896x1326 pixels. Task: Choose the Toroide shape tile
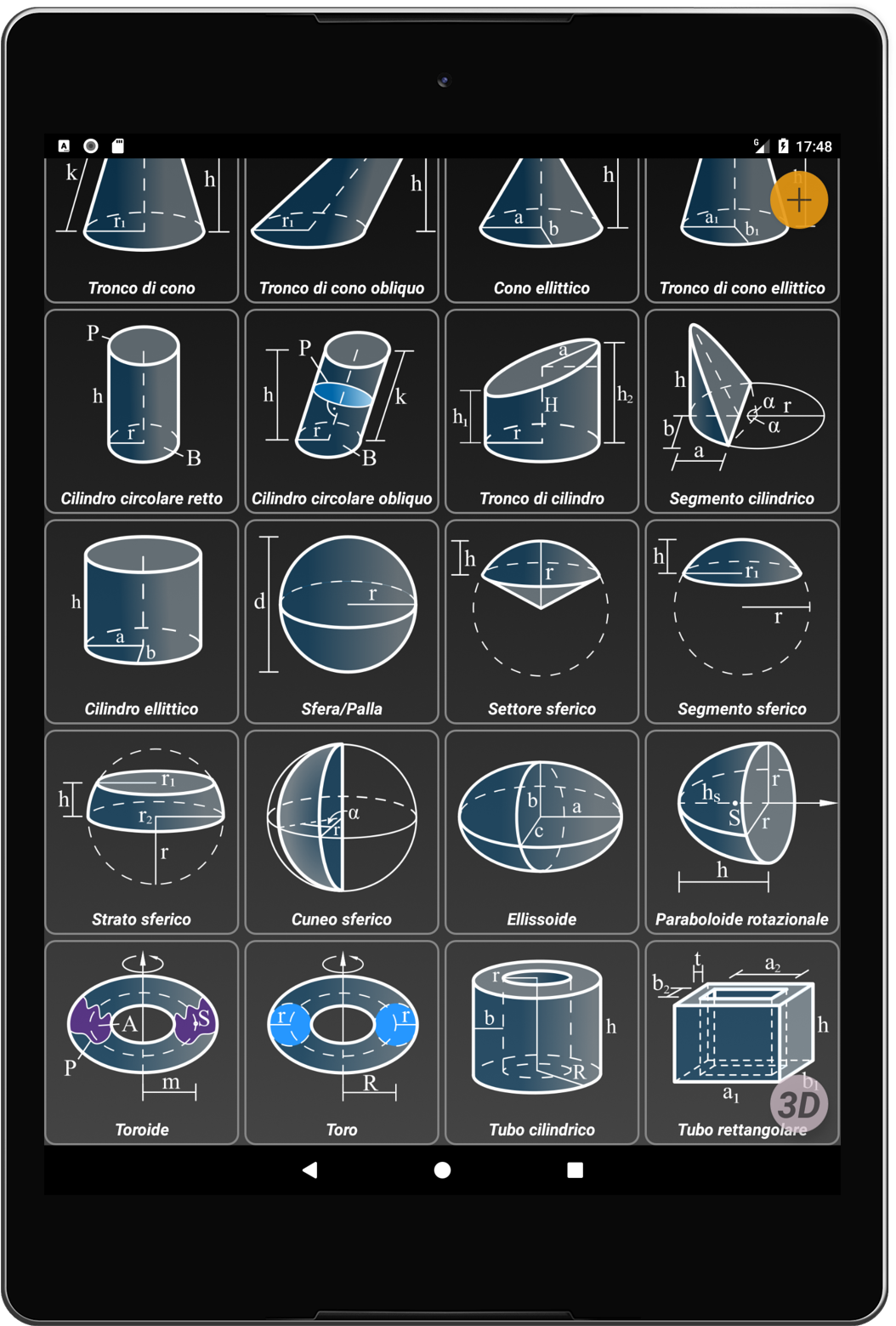click(x=142, y=1042)
